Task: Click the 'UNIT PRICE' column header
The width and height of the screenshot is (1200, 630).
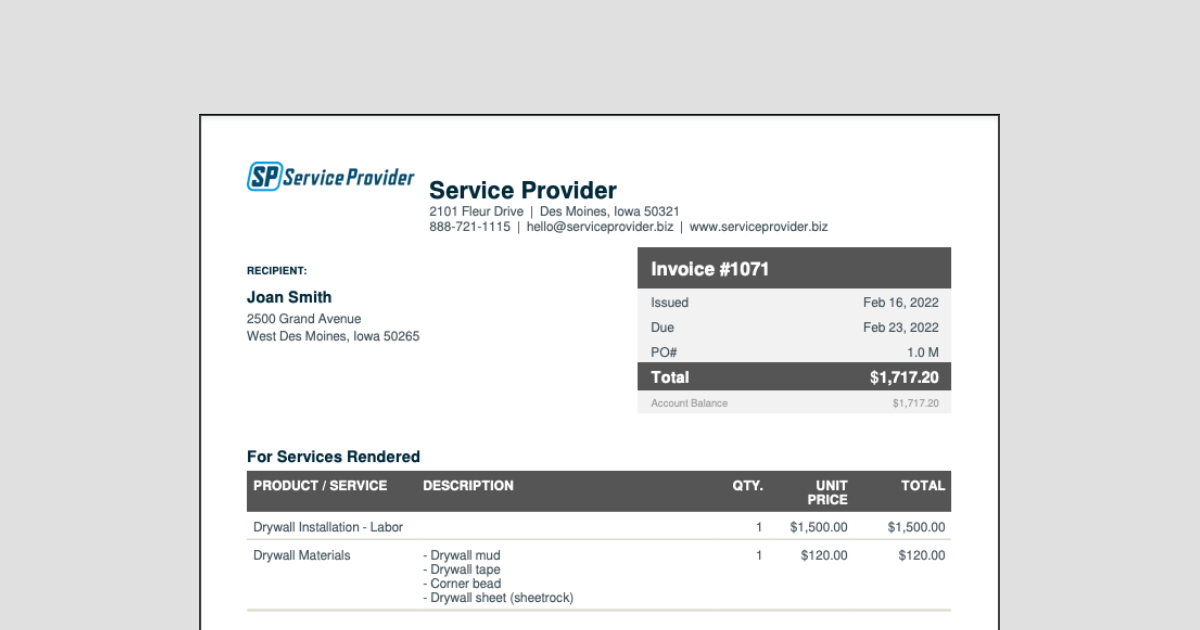Action: coord(828,492)
